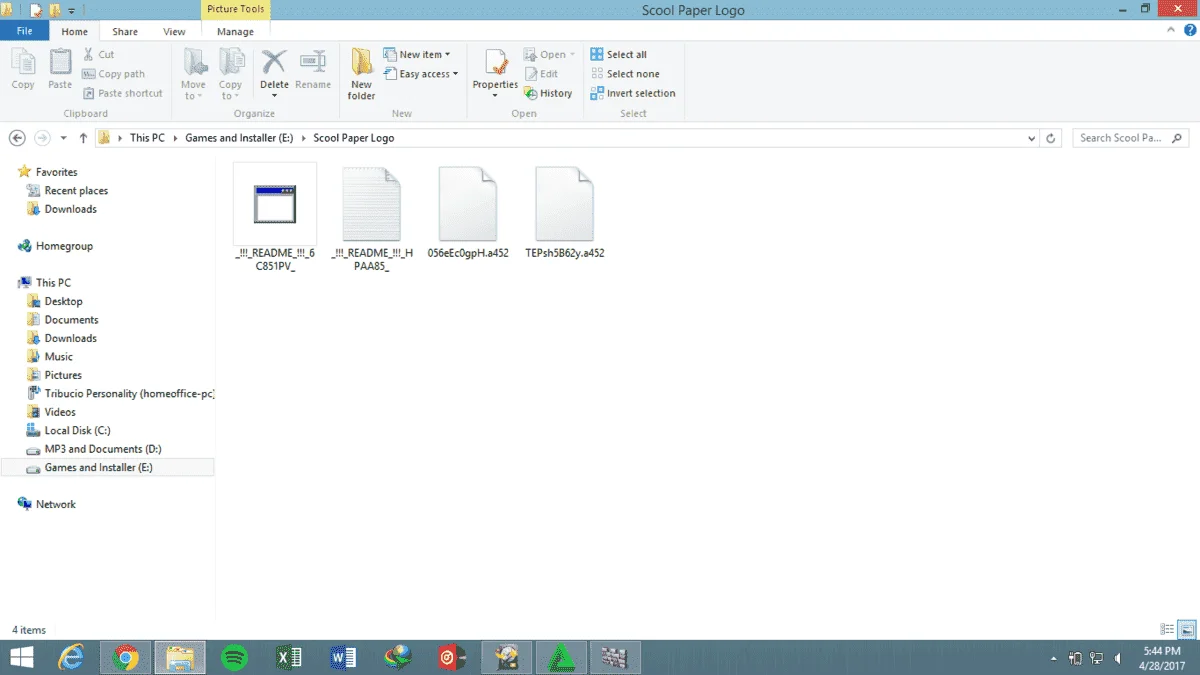
Task: Click the Edit command in ribbon
Action: click(541, 74)
